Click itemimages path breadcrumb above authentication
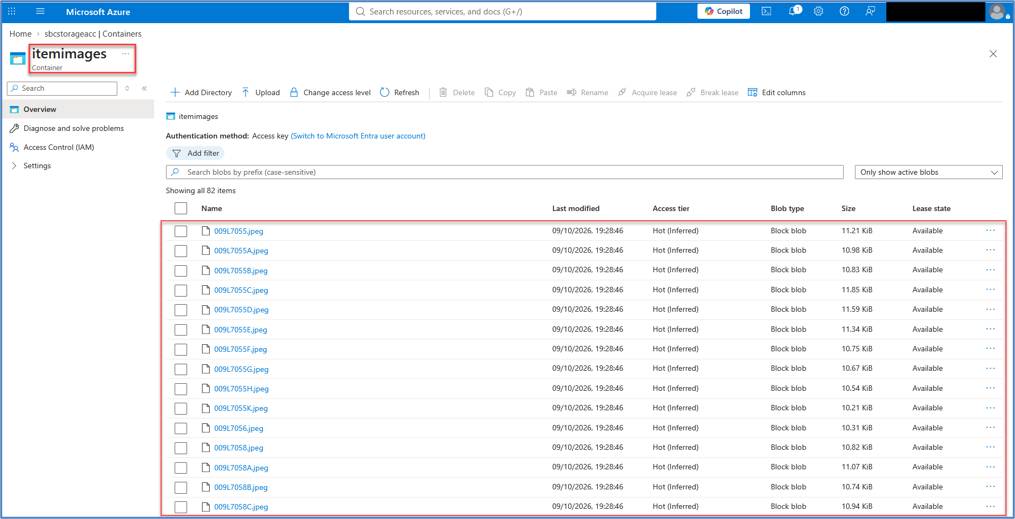Image resolution: width=1015 pixels, height=519 pixels. click(198, 116)
